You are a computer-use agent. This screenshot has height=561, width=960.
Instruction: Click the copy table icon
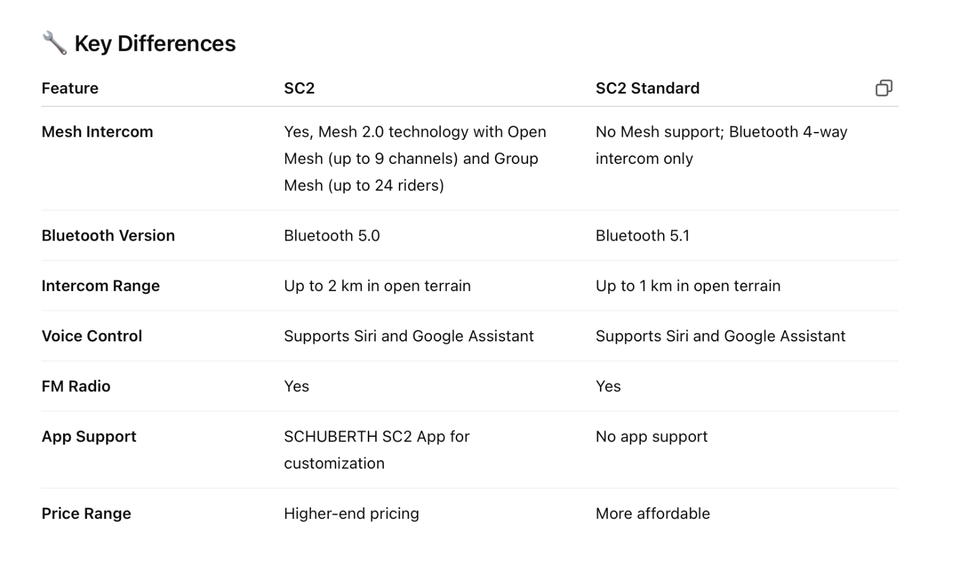point(883,88)
